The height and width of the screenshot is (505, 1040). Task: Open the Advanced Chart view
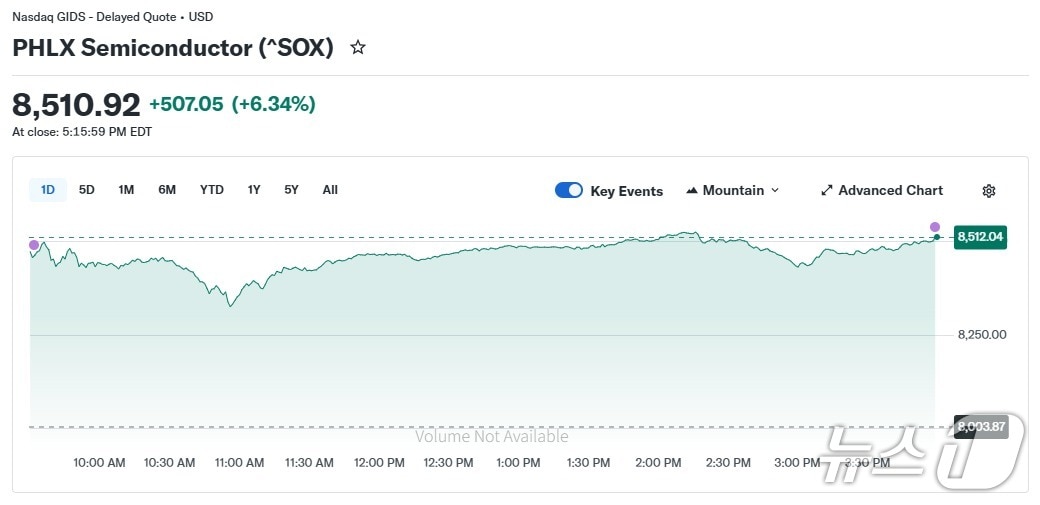click(881, 191)
